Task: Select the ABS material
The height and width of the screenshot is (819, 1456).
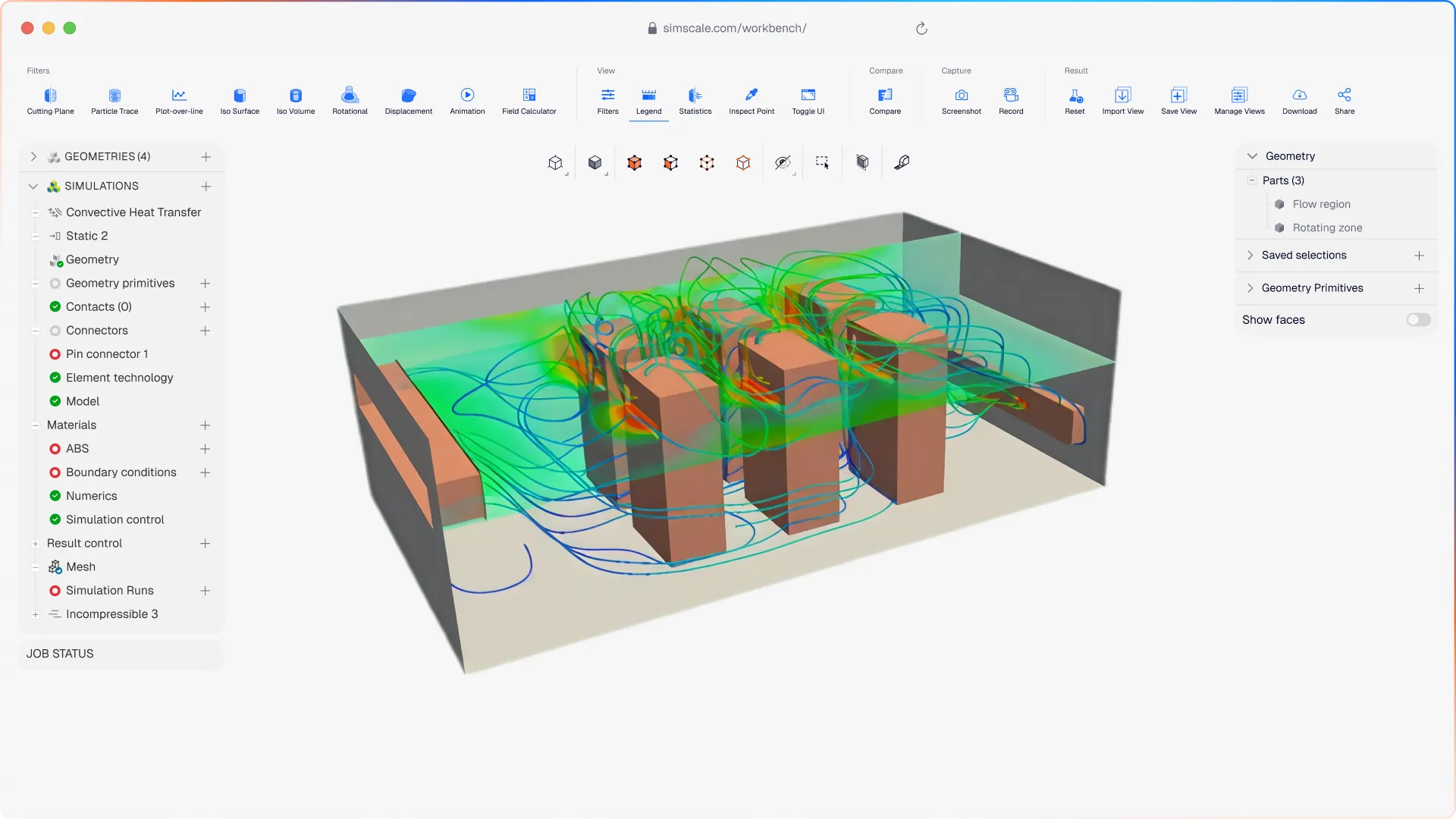Action: (77, 449)
